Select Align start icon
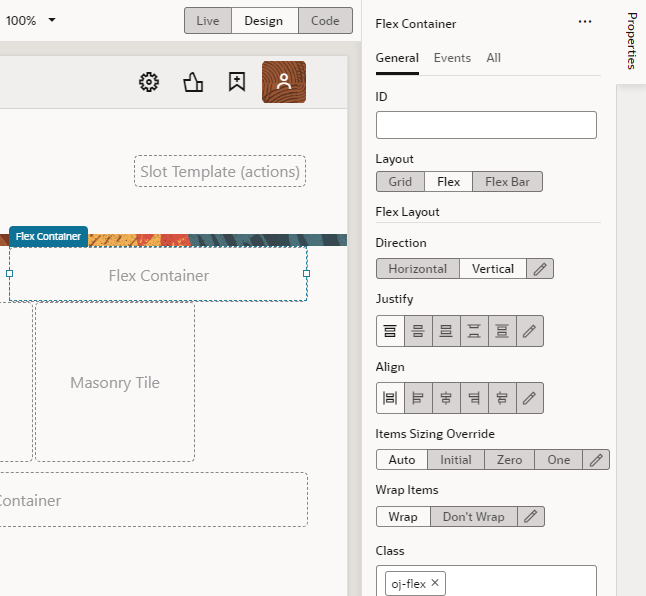646x596 pixels. [x=418, y=398]
